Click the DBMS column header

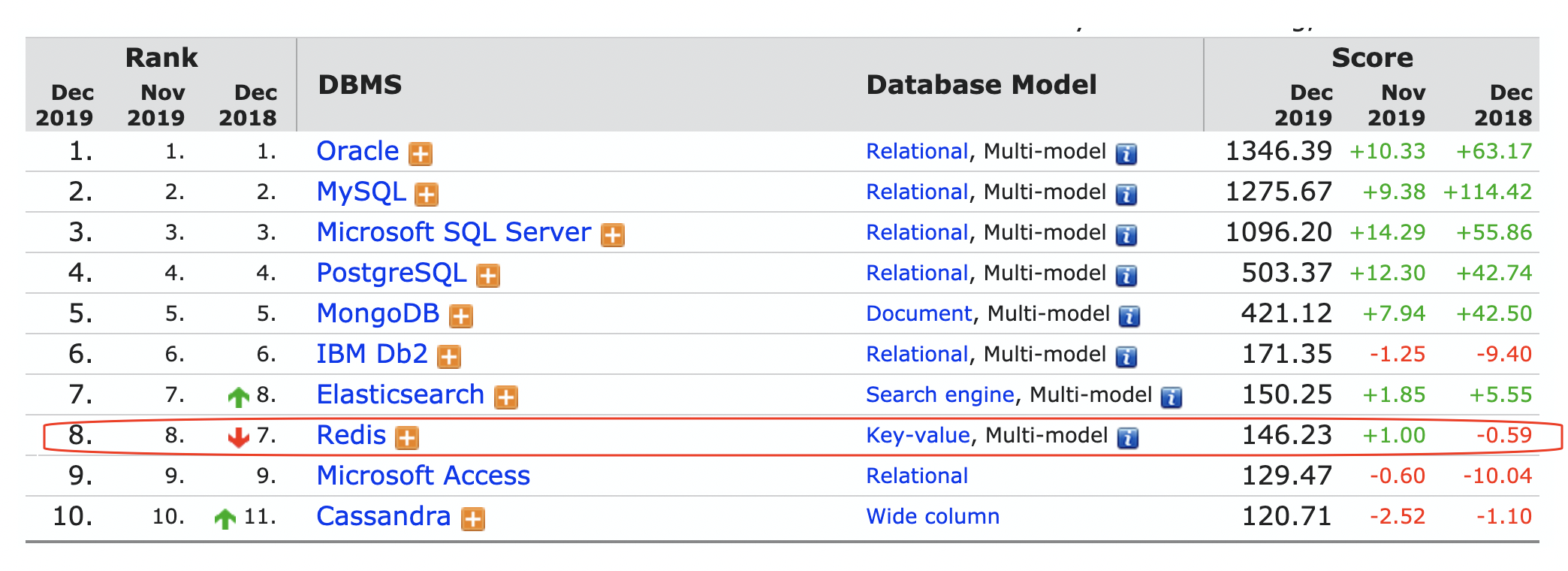pos(360,85)
